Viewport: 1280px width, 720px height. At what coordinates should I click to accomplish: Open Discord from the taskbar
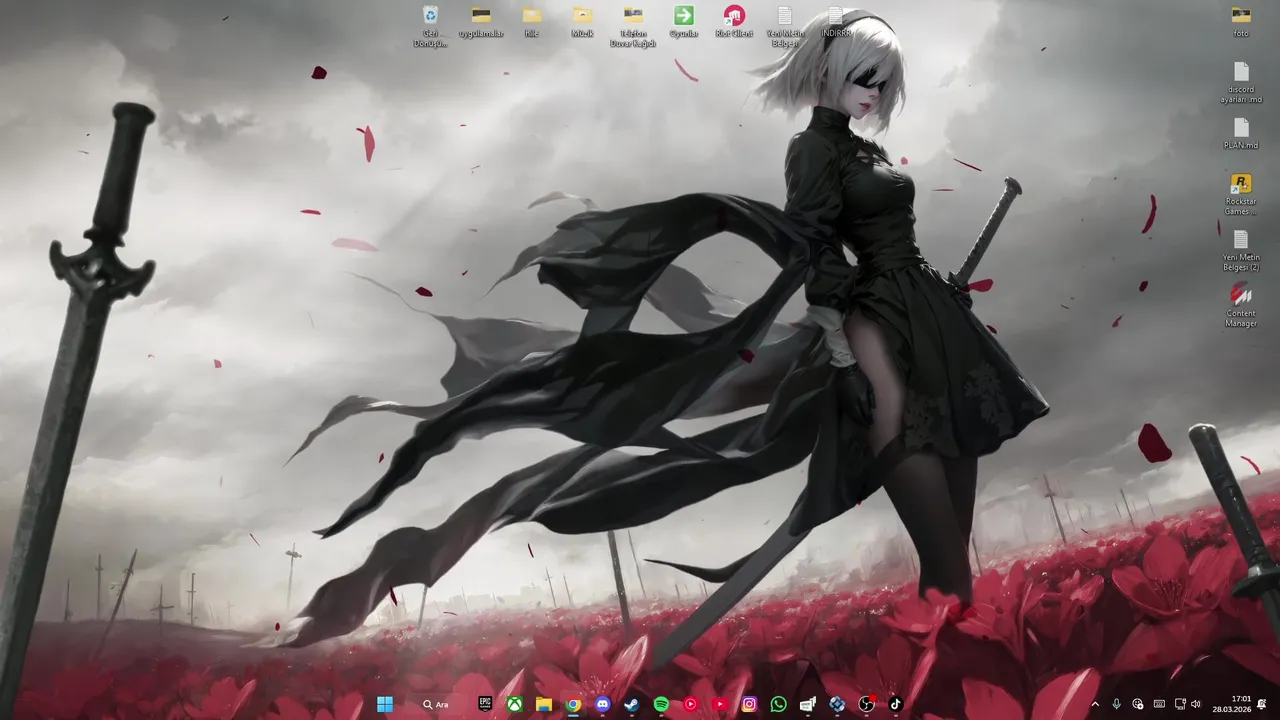pyautogui.click(x=602, y=704)
